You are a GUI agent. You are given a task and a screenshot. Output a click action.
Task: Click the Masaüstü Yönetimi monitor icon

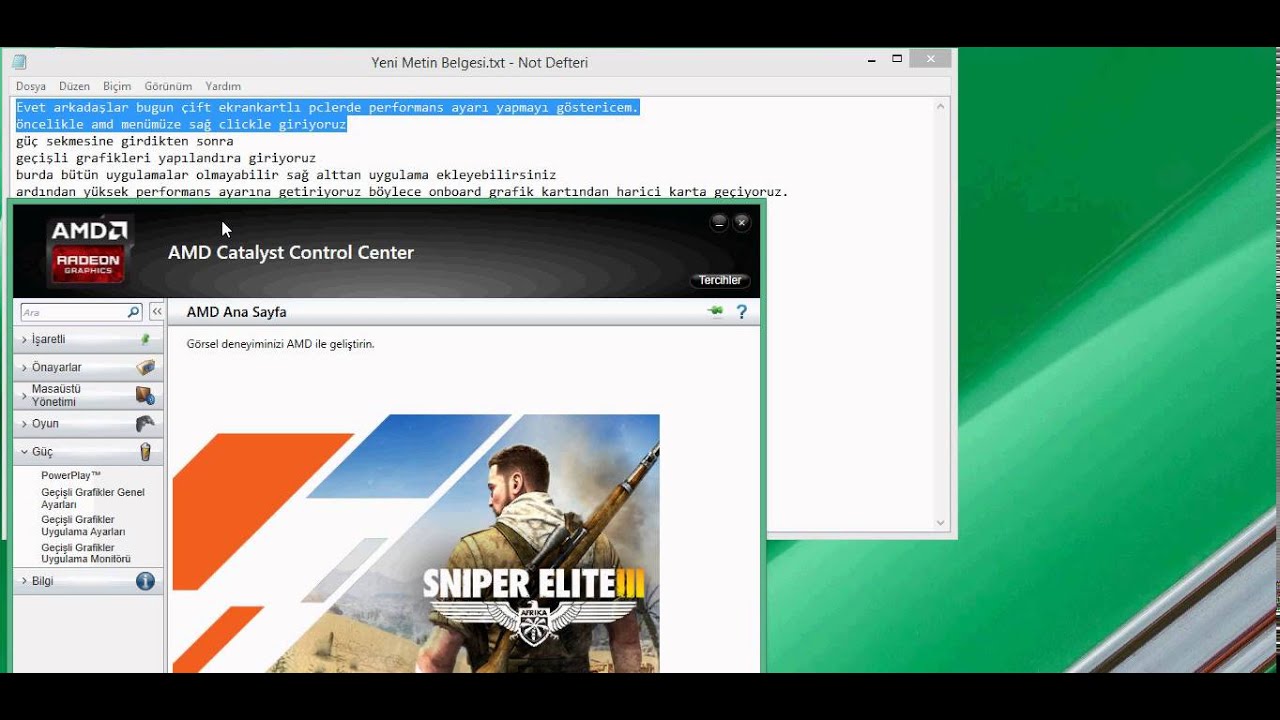(x=146, y=395)
